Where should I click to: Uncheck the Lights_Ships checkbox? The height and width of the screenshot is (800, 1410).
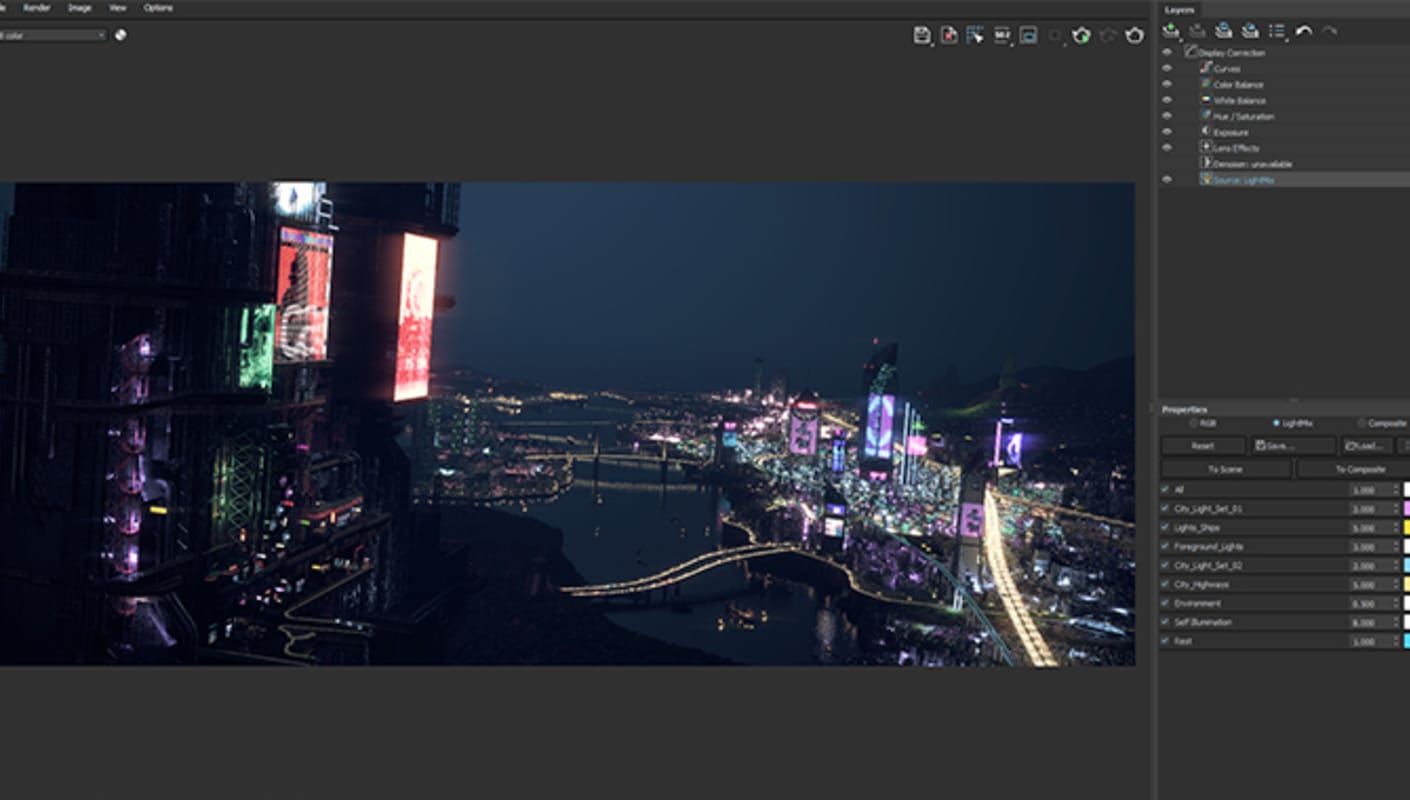click(1165, 527)
